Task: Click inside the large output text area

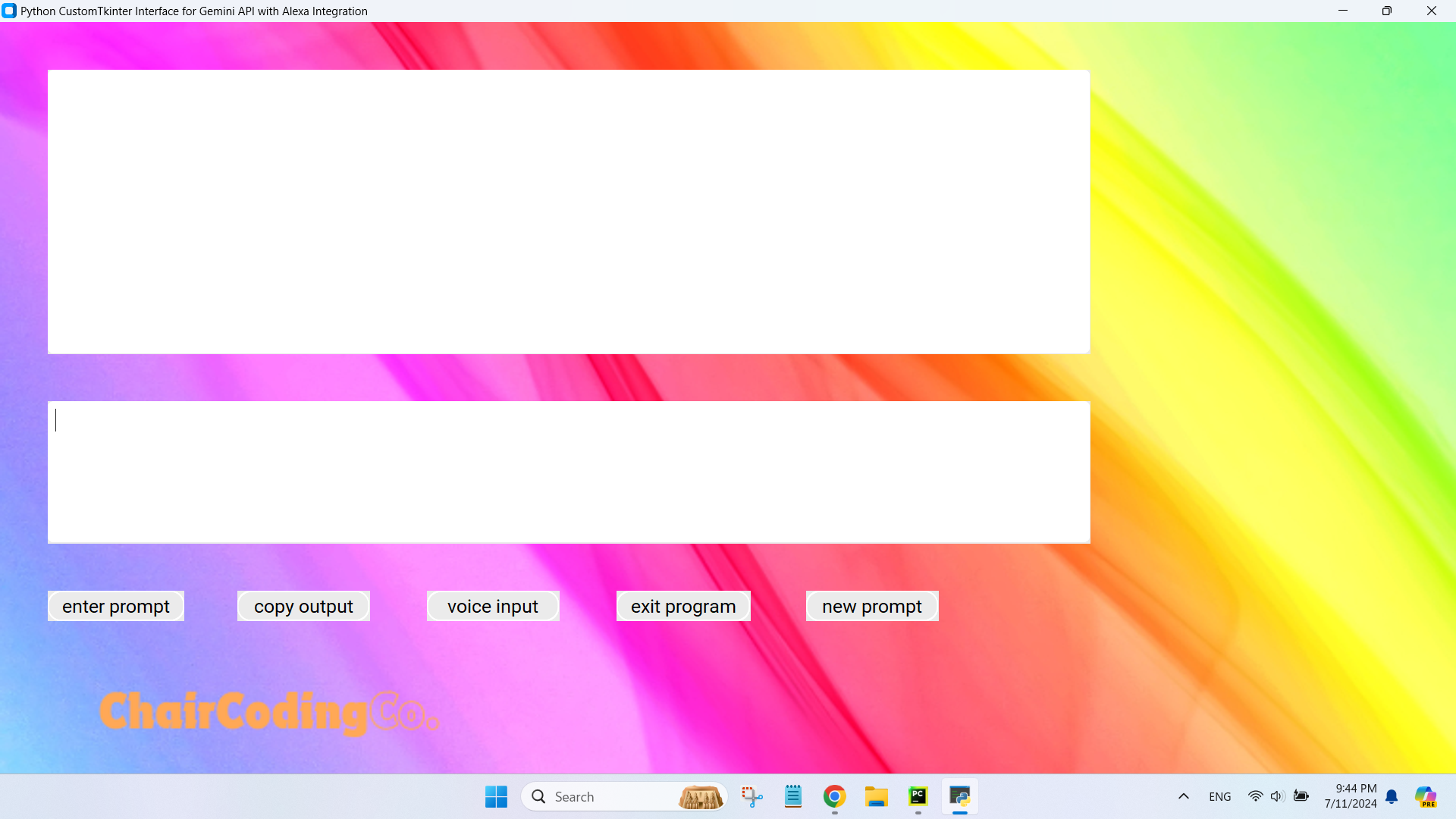Action: 569,212
